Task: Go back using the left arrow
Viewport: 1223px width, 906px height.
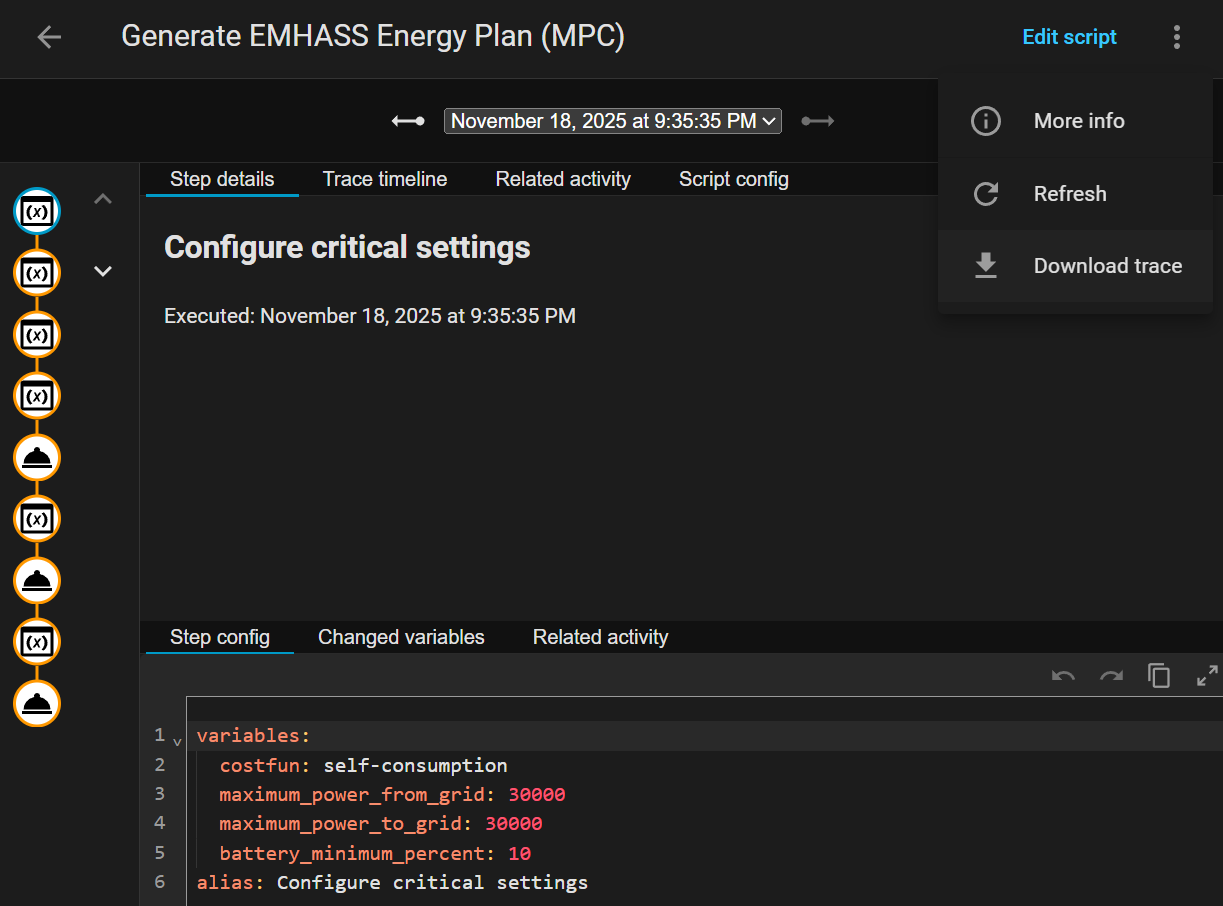Action: pyautogui.click(x=48, y=38)
